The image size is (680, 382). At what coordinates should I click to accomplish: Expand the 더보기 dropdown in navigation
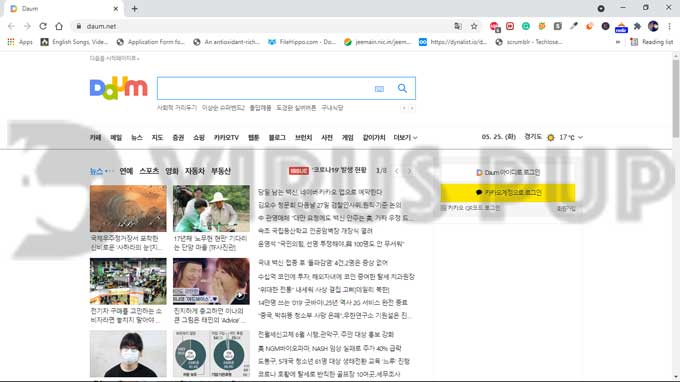pos(405,137)
